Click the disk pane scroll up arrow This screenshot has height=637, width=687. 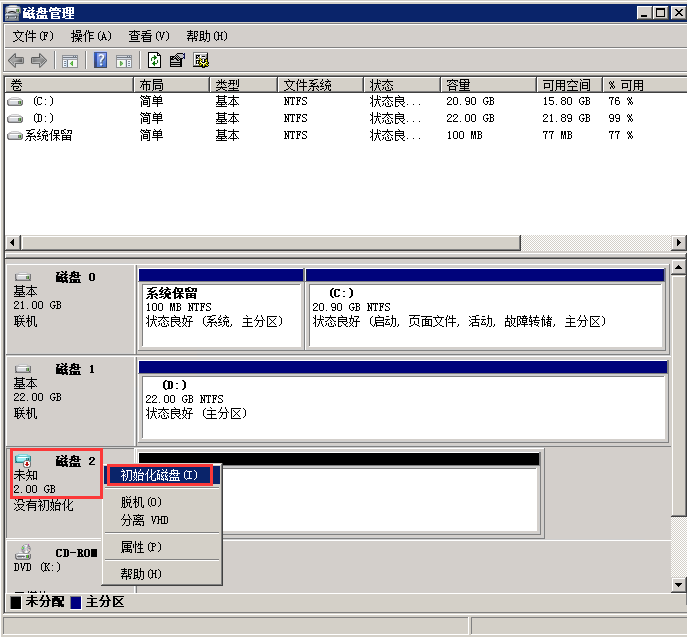[x=678, y=267]
